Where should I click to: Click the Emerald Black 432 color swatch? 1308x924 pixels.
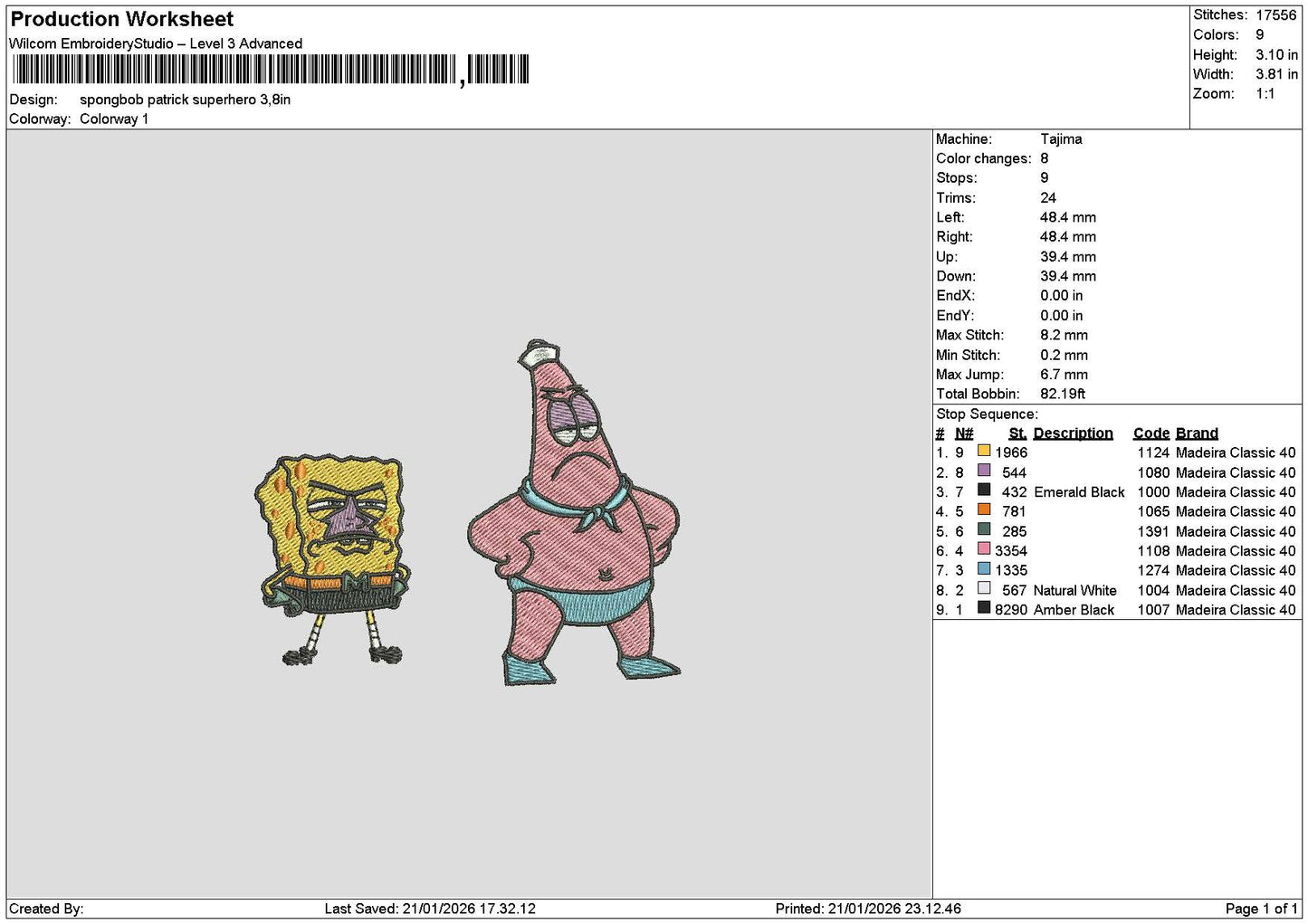pyautogui.click(x=984, y=490)
